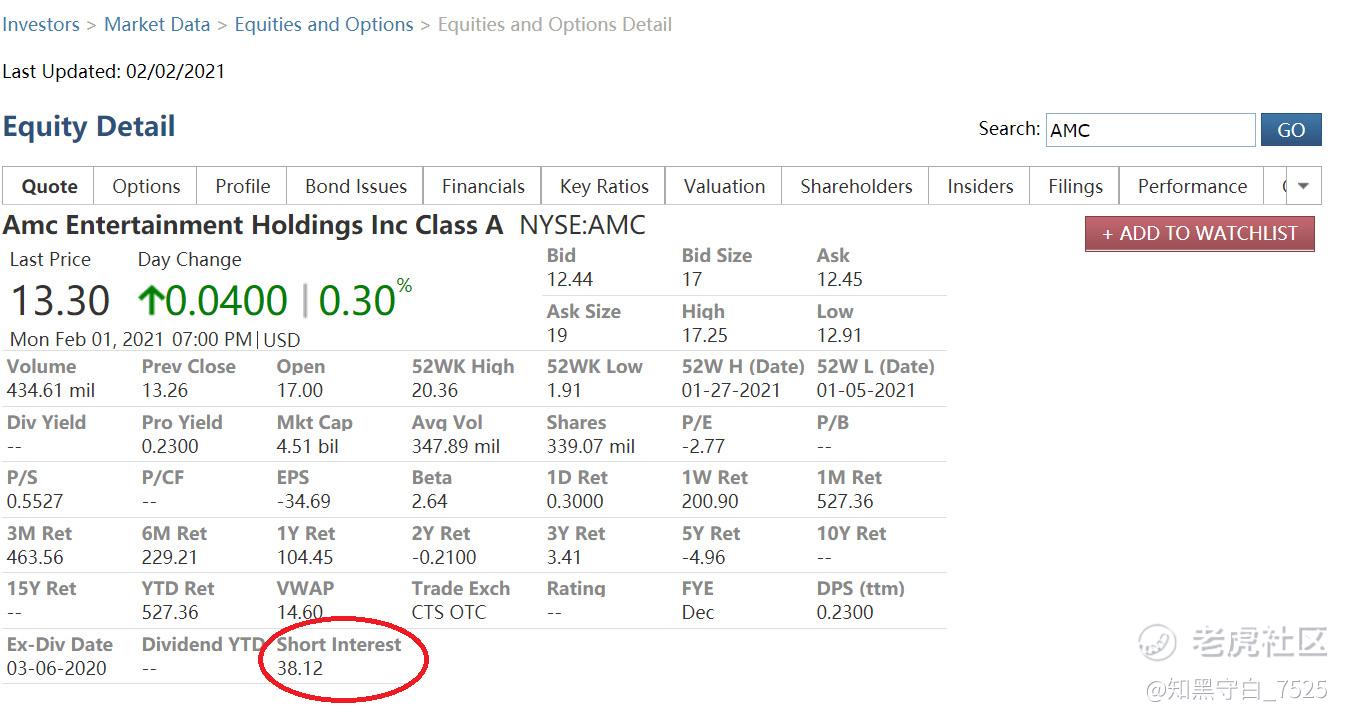Click the GO search button
This screenshot has width=1354, height=720.
click(1291, 130)
